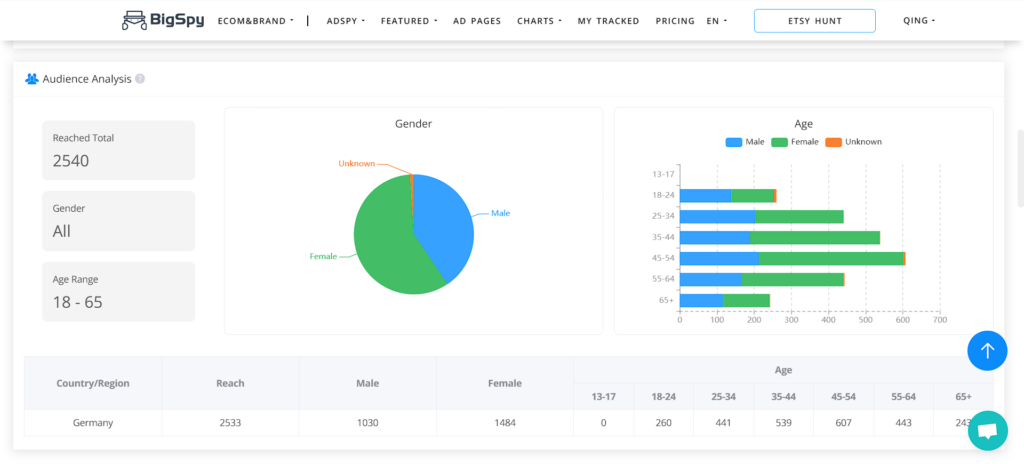Click the ETSY HUNT button
Image resolution: width=1024 pixels, height=464 pixels.
pyautogui.click(x=814, y=21)
